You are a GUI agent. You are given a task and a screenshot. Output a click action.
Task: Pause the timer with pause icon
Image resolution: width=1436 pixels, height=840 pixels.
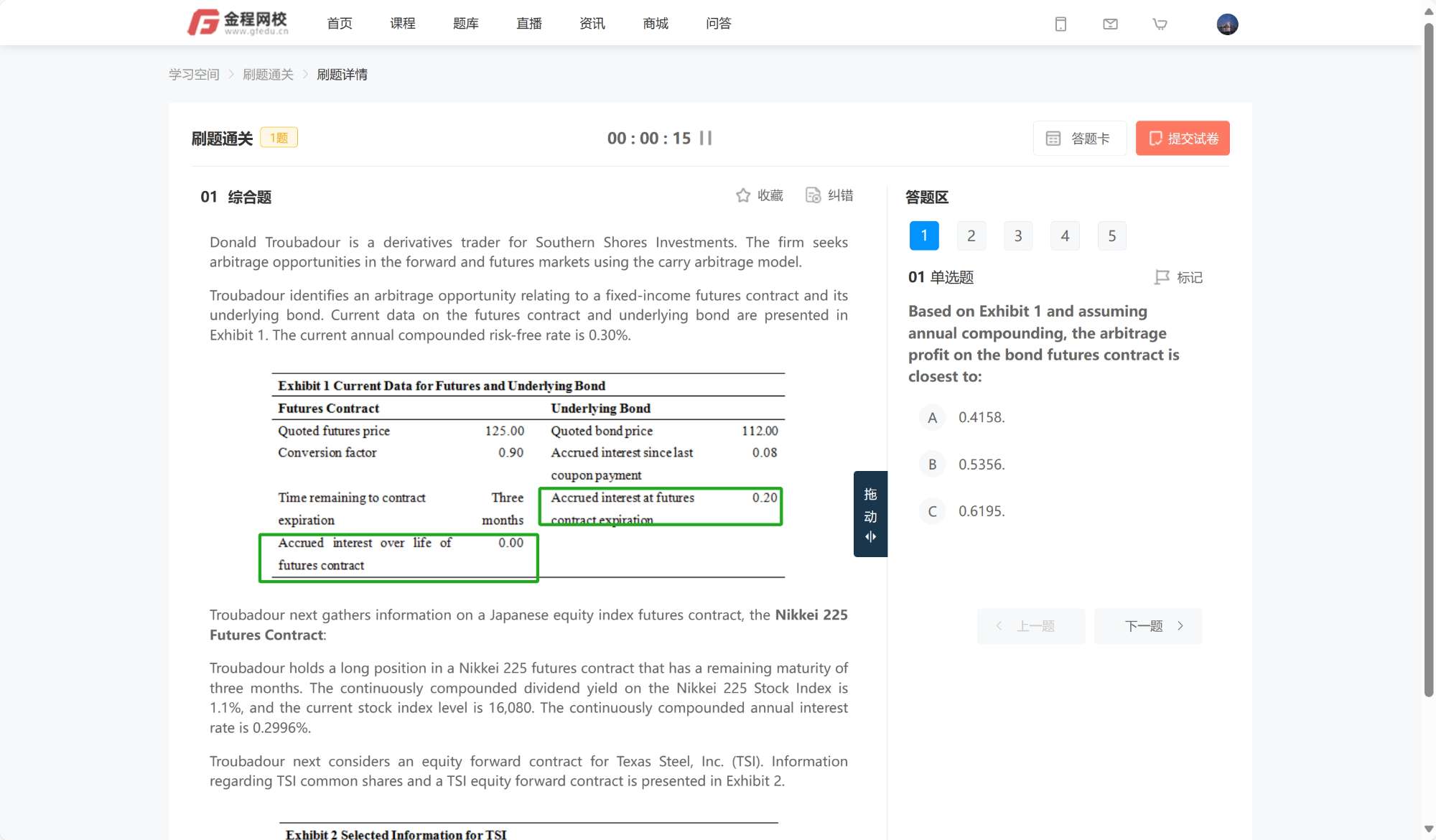tap(706, 138)
